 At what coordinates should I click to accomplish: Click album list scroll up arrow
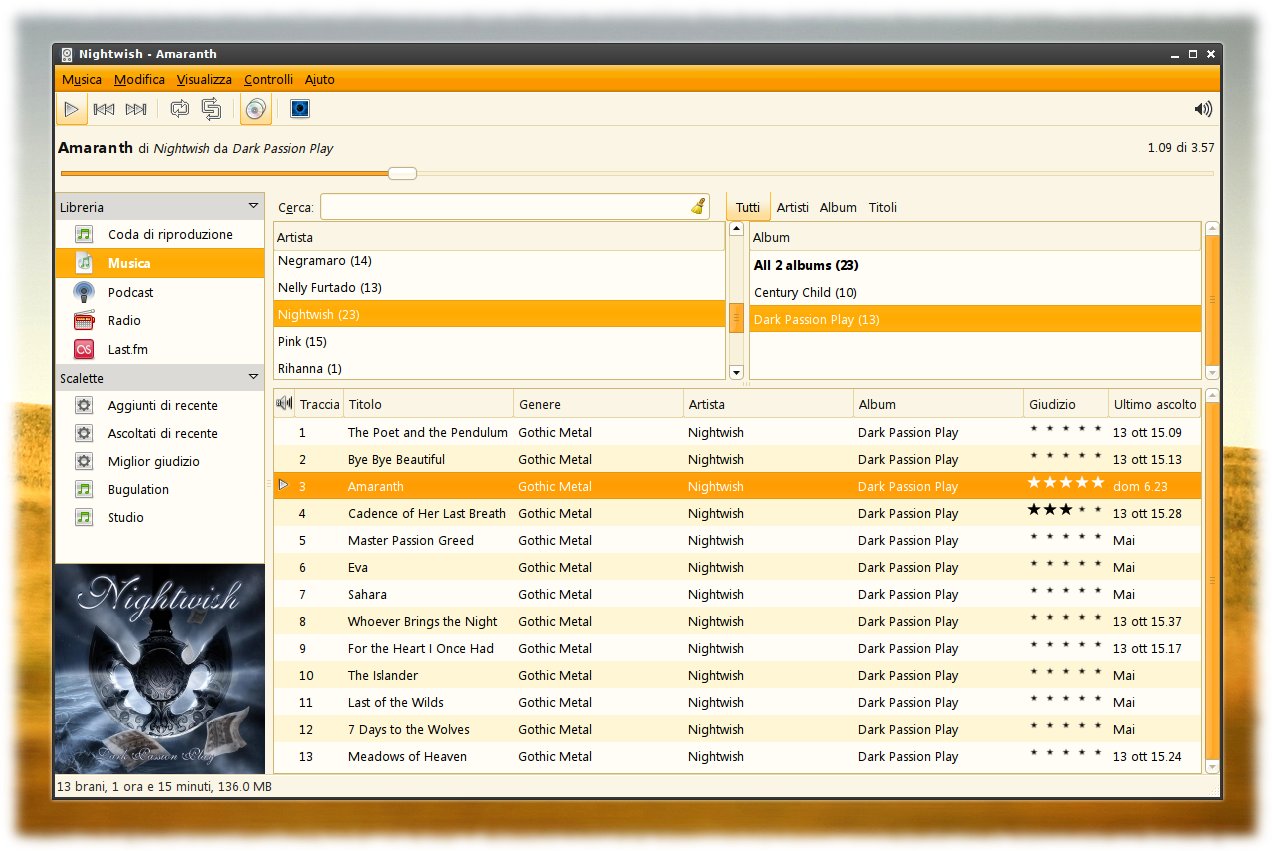tap(1212, 229)
